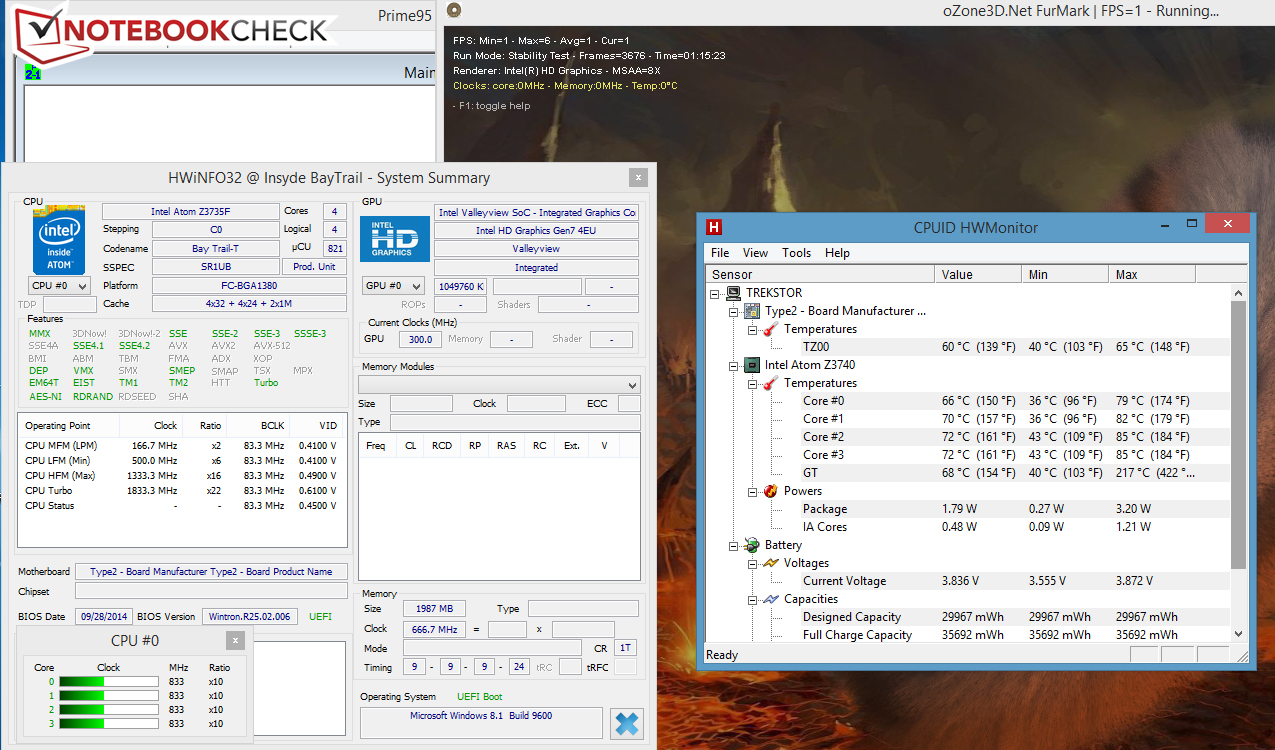Click the Bay Trail-T codename field
Image resolution: width=1275 pixels, height=750 pixels.
tap(215, 249)
